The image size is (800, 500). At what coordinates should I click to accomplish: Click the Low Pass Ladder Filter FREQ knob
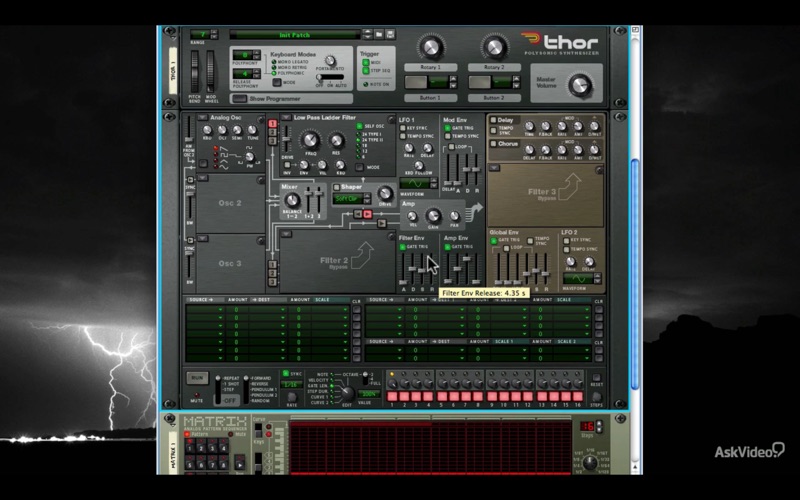[310, 140]
